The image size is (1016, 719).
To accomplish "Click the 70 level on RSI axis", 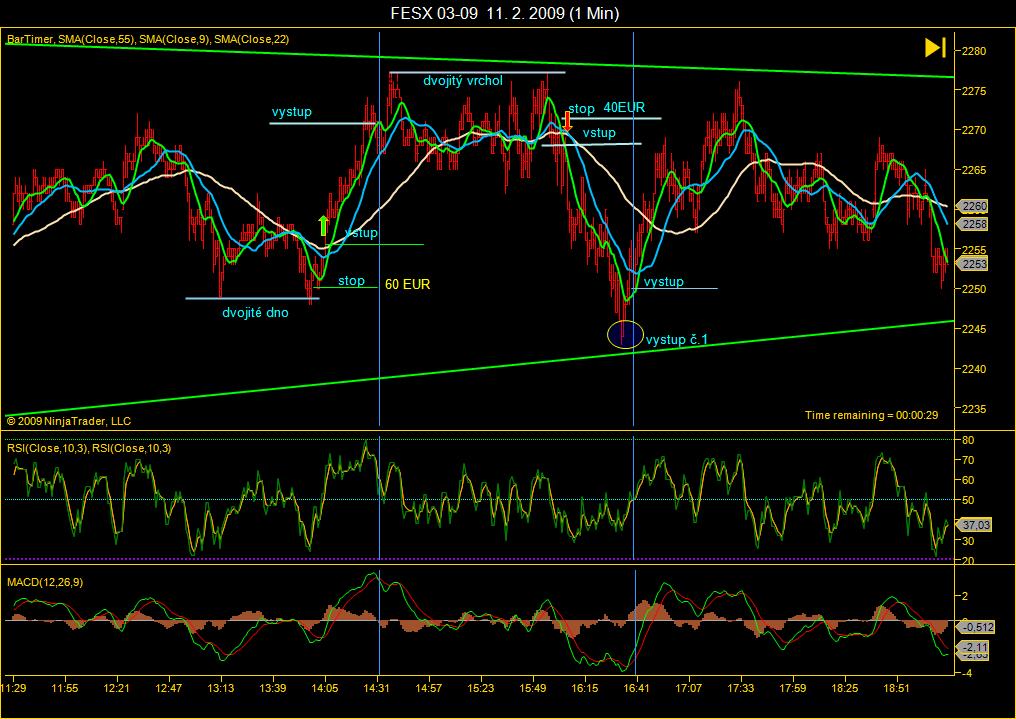I will [968, 461].
